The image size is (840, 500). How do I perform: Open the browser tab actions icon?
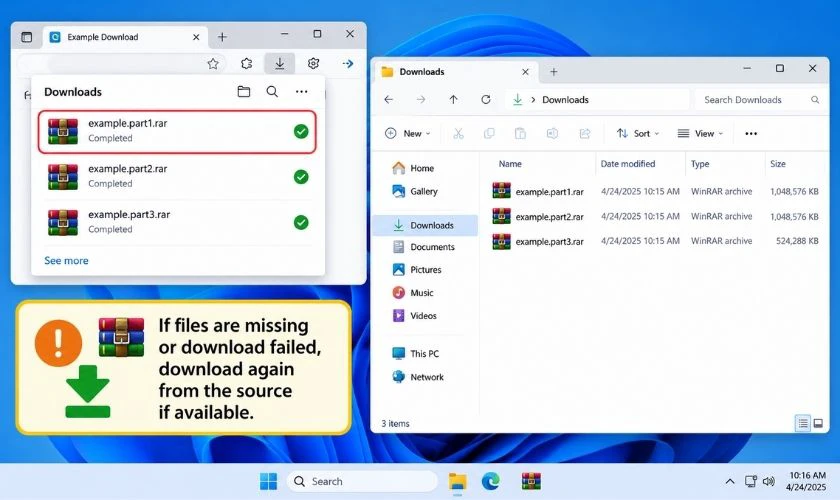pyautogui.click(x=26, y=37)
